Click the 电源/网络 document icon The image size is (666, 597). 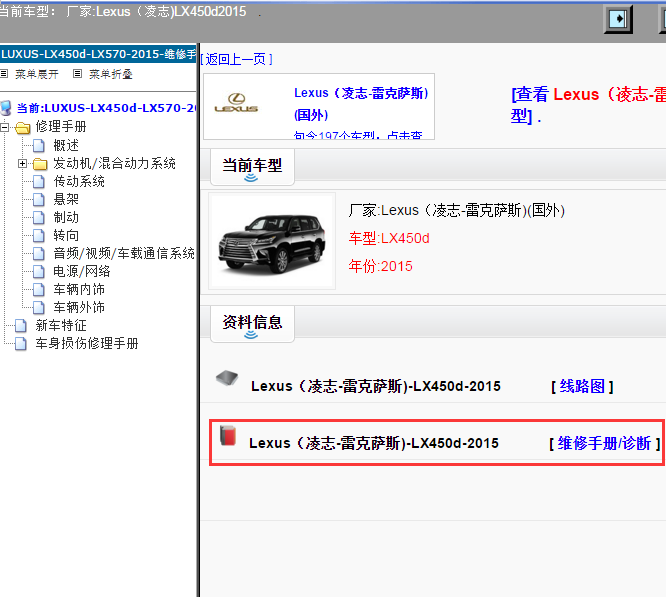(39, 271)
